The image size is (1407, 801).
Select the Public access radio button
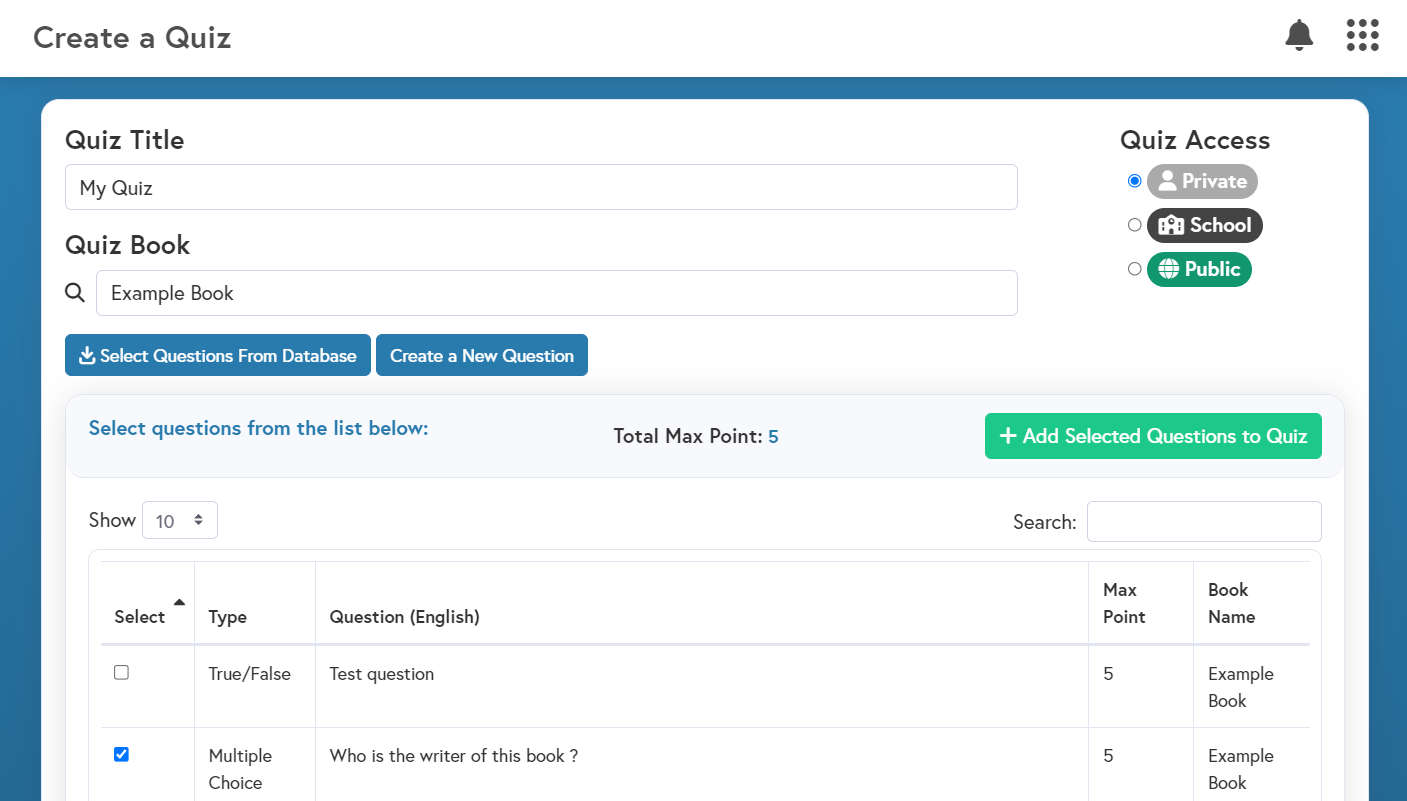[1134, 269]
